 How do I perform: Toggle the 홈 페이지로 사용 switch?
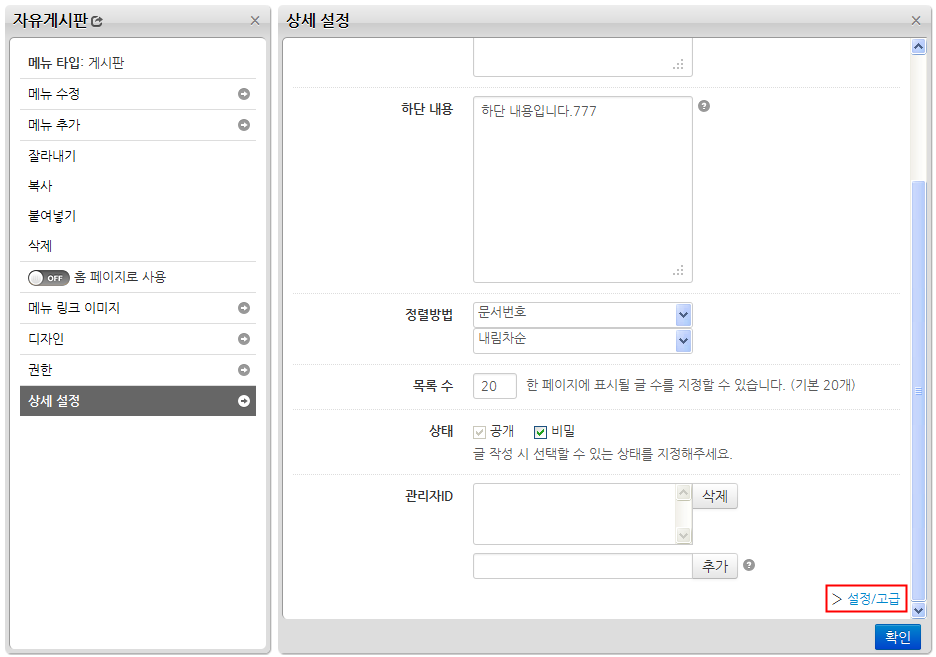[49, 277]
